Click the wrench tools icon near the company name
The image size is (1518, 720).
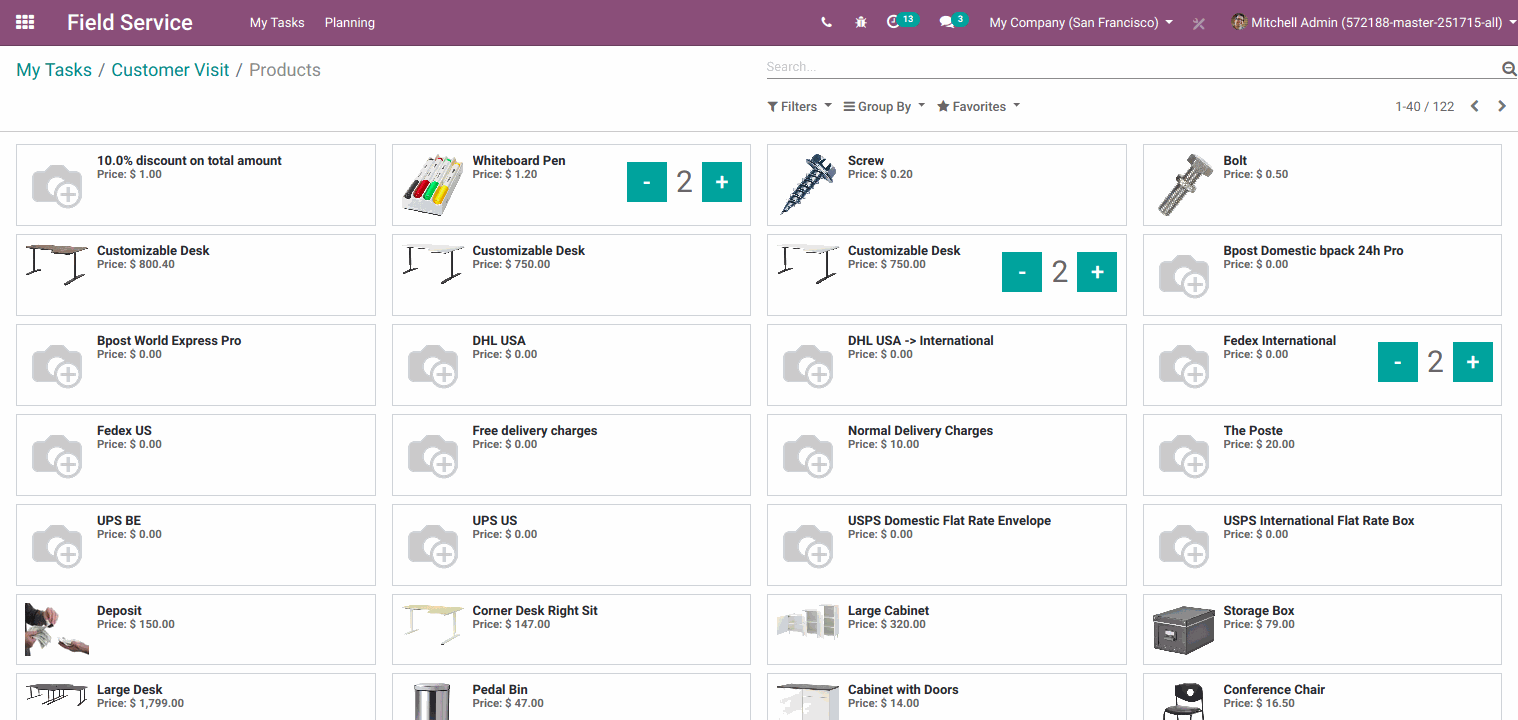point(1198,22)
